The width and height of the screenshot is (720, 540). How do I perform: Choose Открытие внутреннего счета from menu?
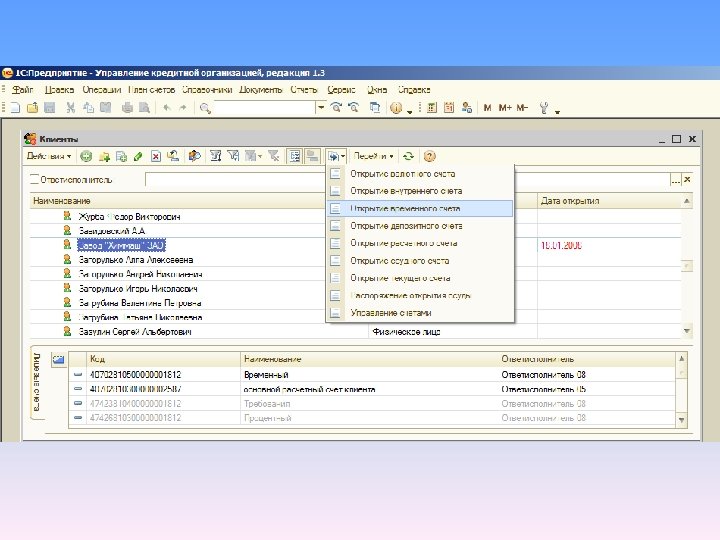coord(420,191)
